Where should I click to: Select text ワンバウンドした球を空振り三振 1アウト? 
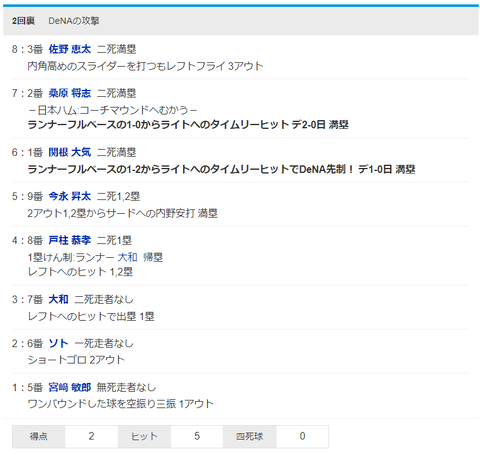click(x=121, y=404)
